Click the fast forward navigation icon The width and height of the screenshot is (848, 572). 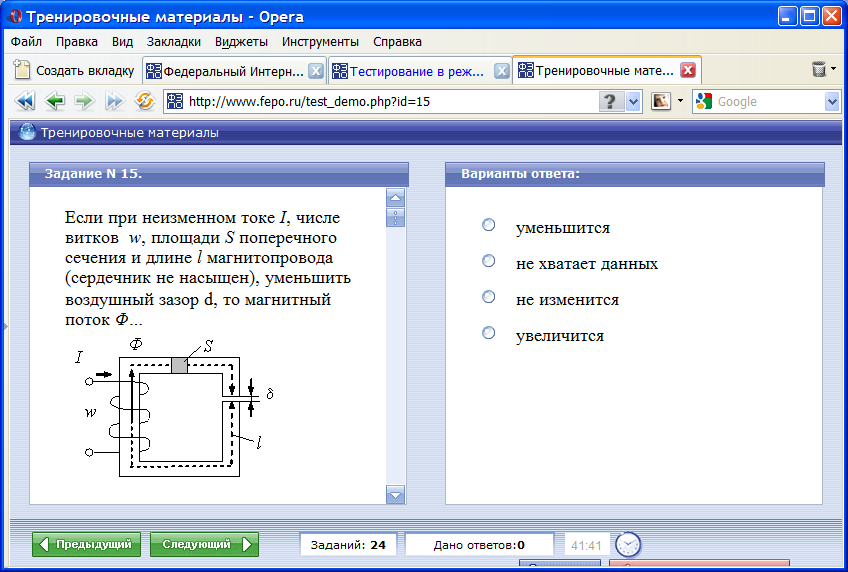[114, 101]
